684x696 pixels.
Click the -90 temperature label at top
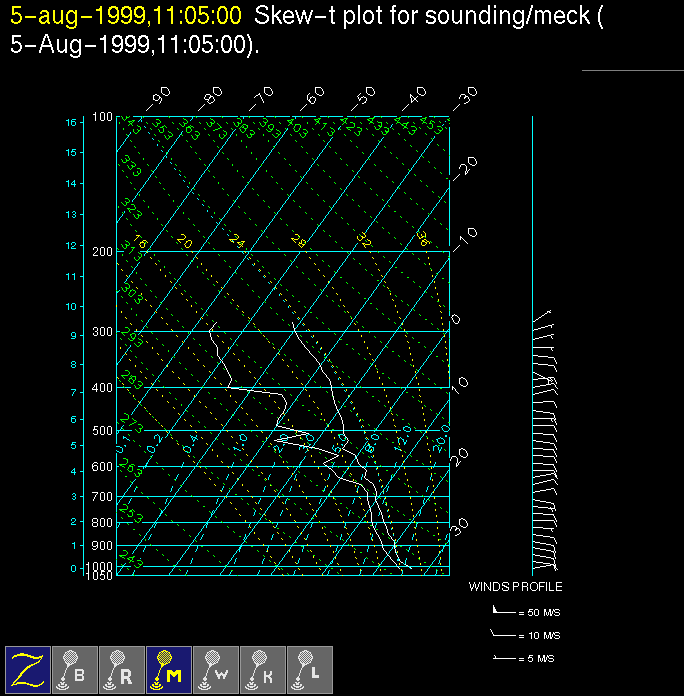158,98
